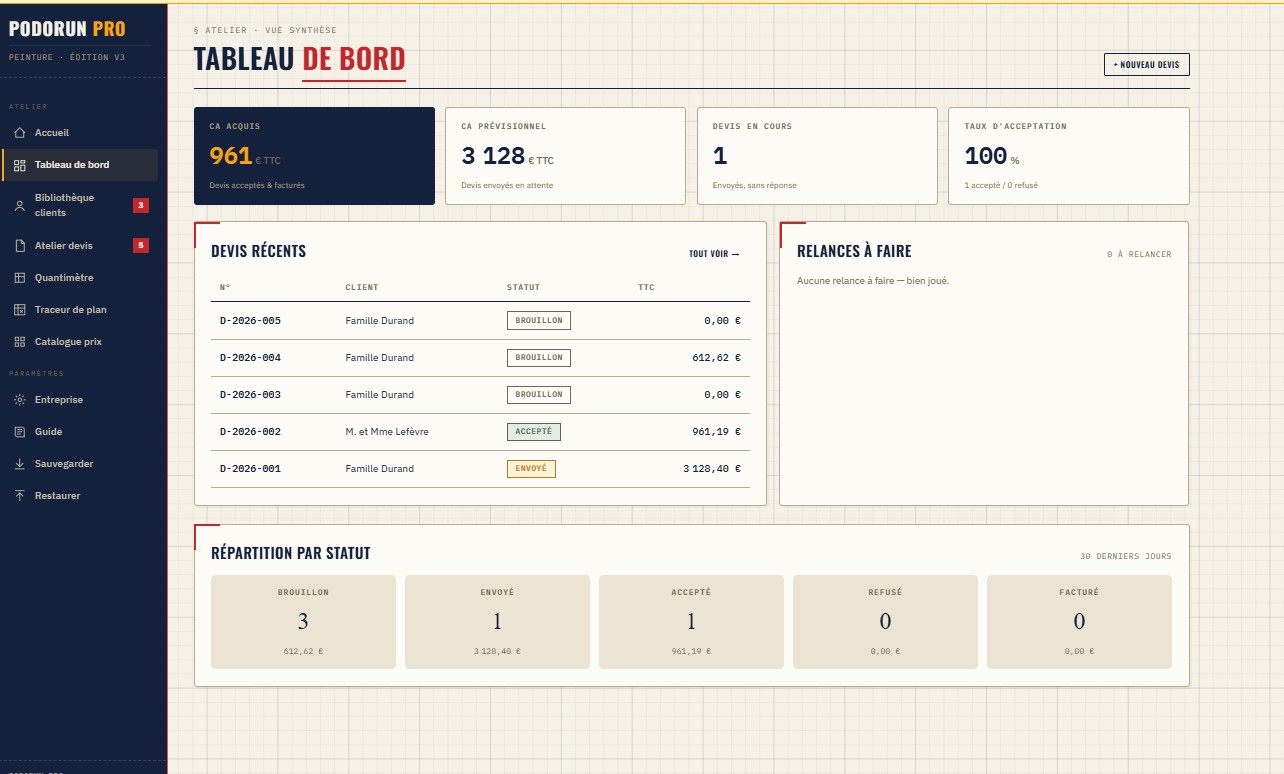Screen dimensions: 1284x774
Task: Select the Facturé status summary card
Action: (1079, 621)
